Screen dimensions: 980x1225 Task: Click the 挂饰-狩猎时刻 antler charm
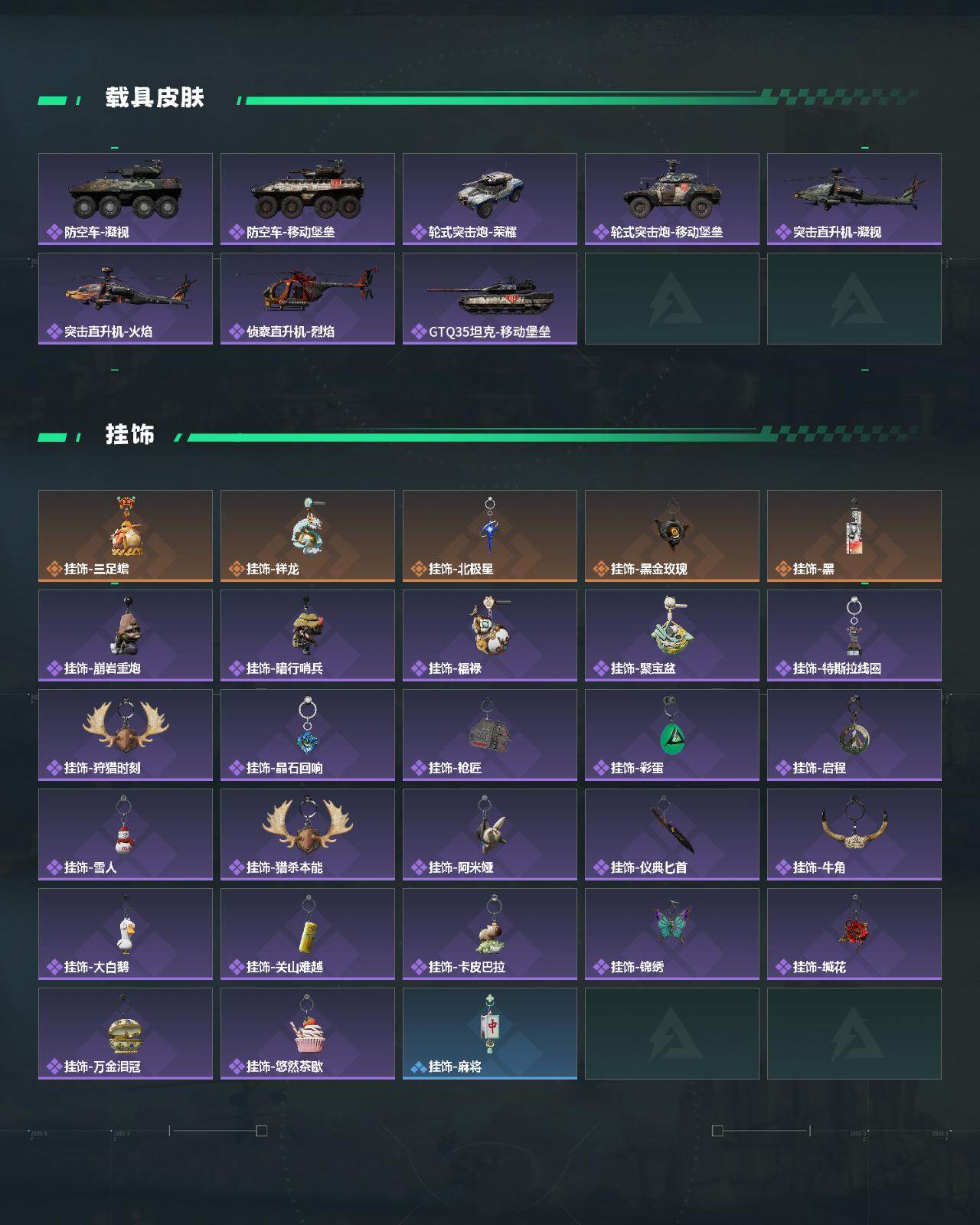pos(126,735)
